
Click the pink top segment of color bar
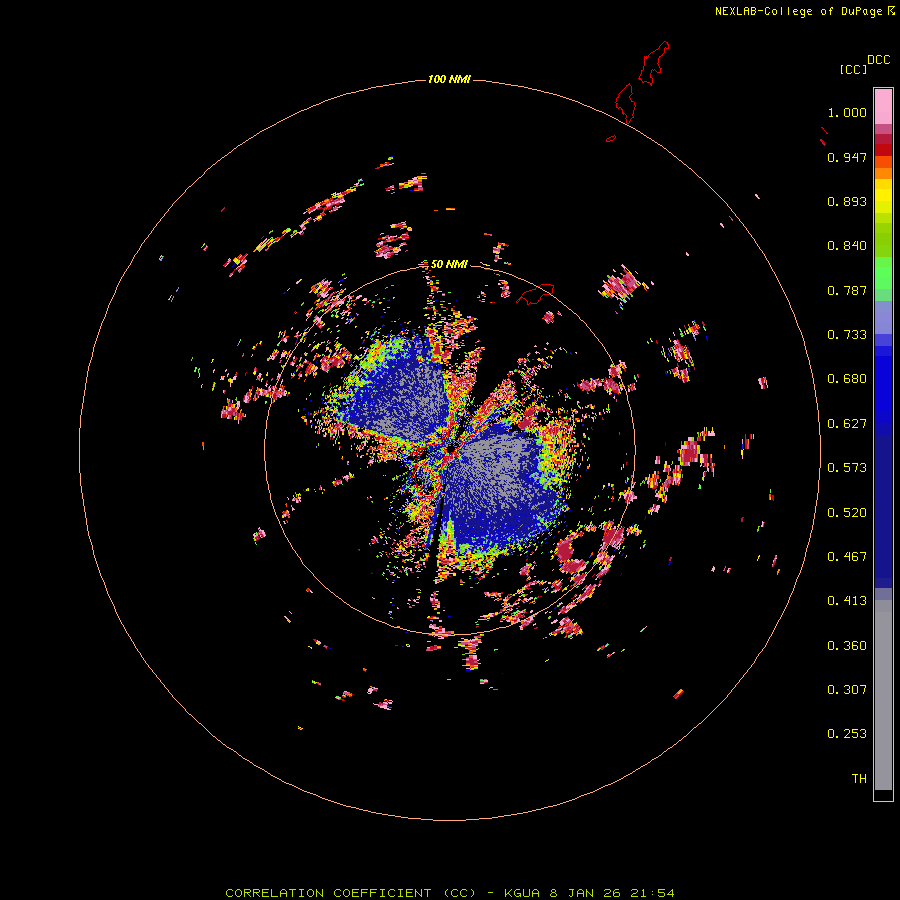883,106
